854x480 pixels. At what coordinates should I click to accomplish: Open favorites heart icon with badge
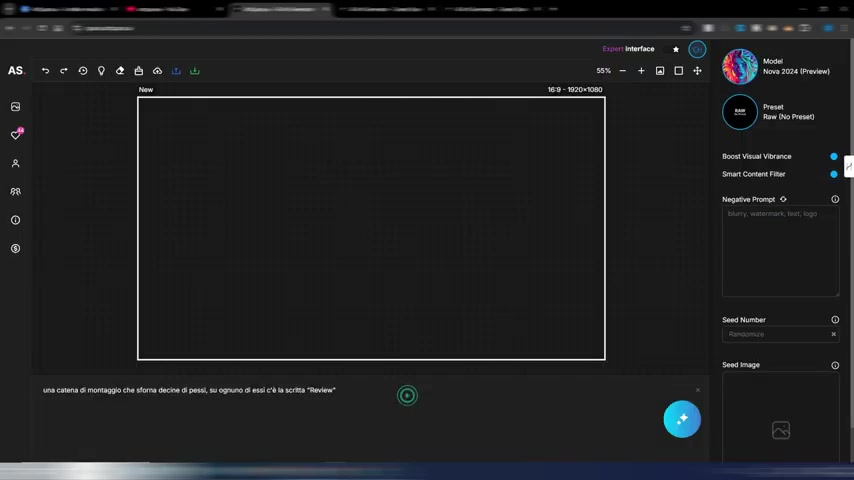(16, 135)
